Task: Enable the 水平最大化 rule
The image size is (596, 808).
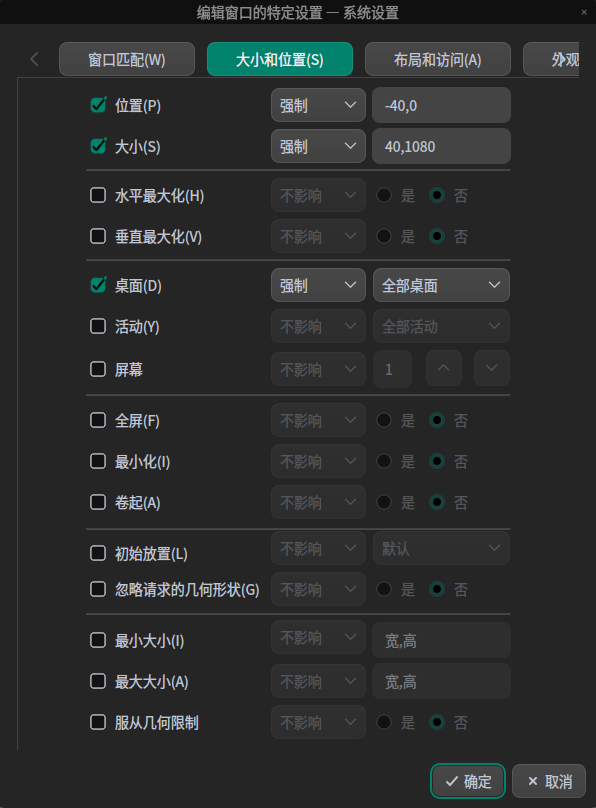Action: [x=97, y=195]
